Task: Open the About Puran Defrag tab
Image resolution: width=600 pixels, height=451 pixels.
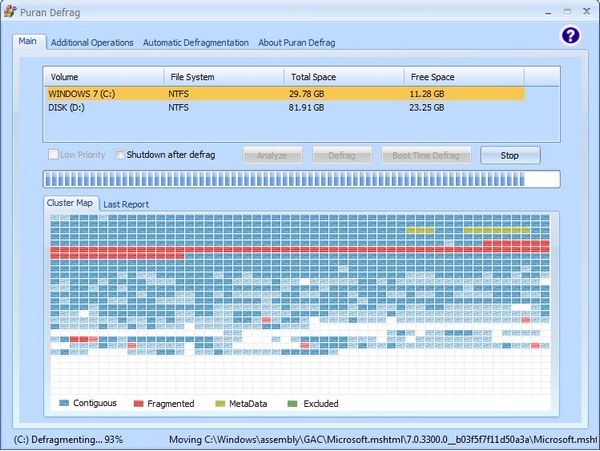Action: coord(297,42)
